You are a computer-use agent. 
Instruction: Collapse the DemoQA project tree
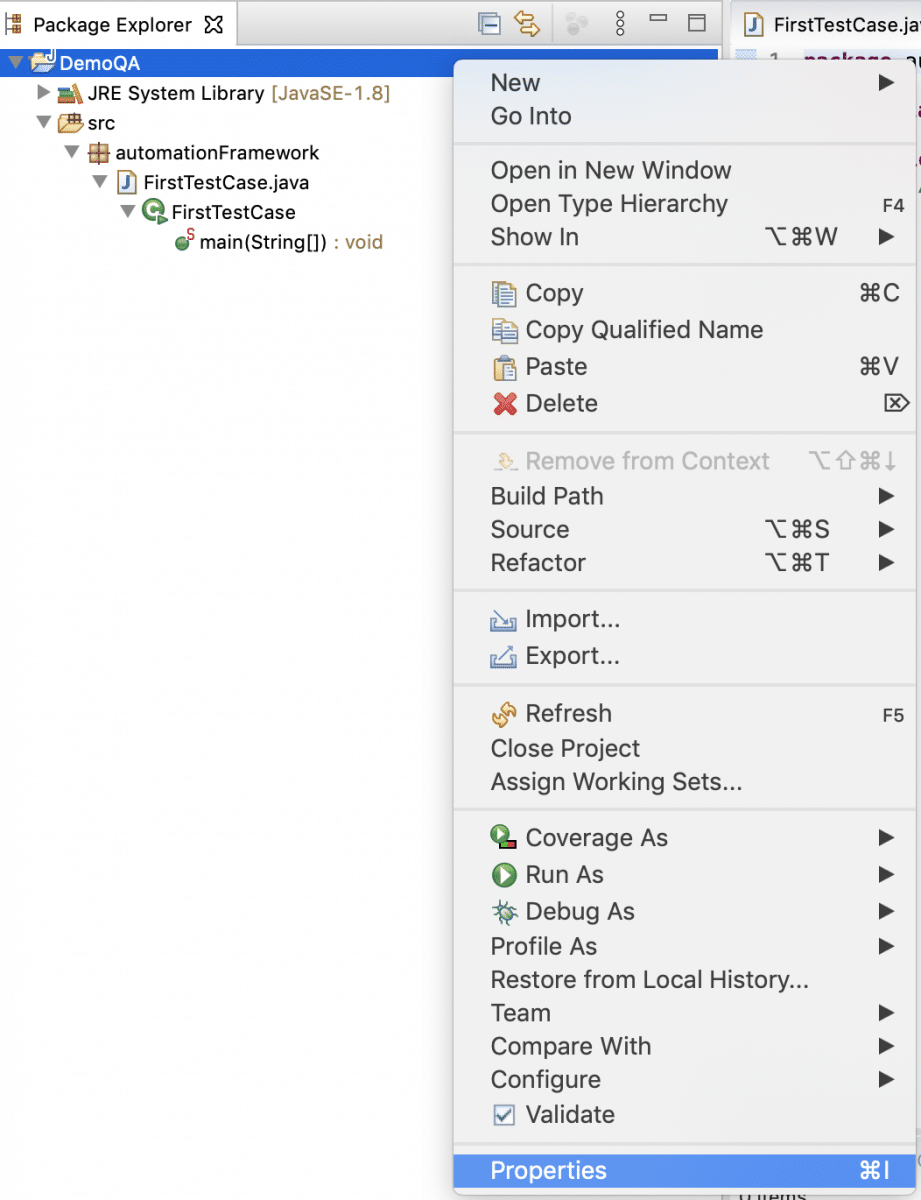pyautogui.click(x=15, y=63)
